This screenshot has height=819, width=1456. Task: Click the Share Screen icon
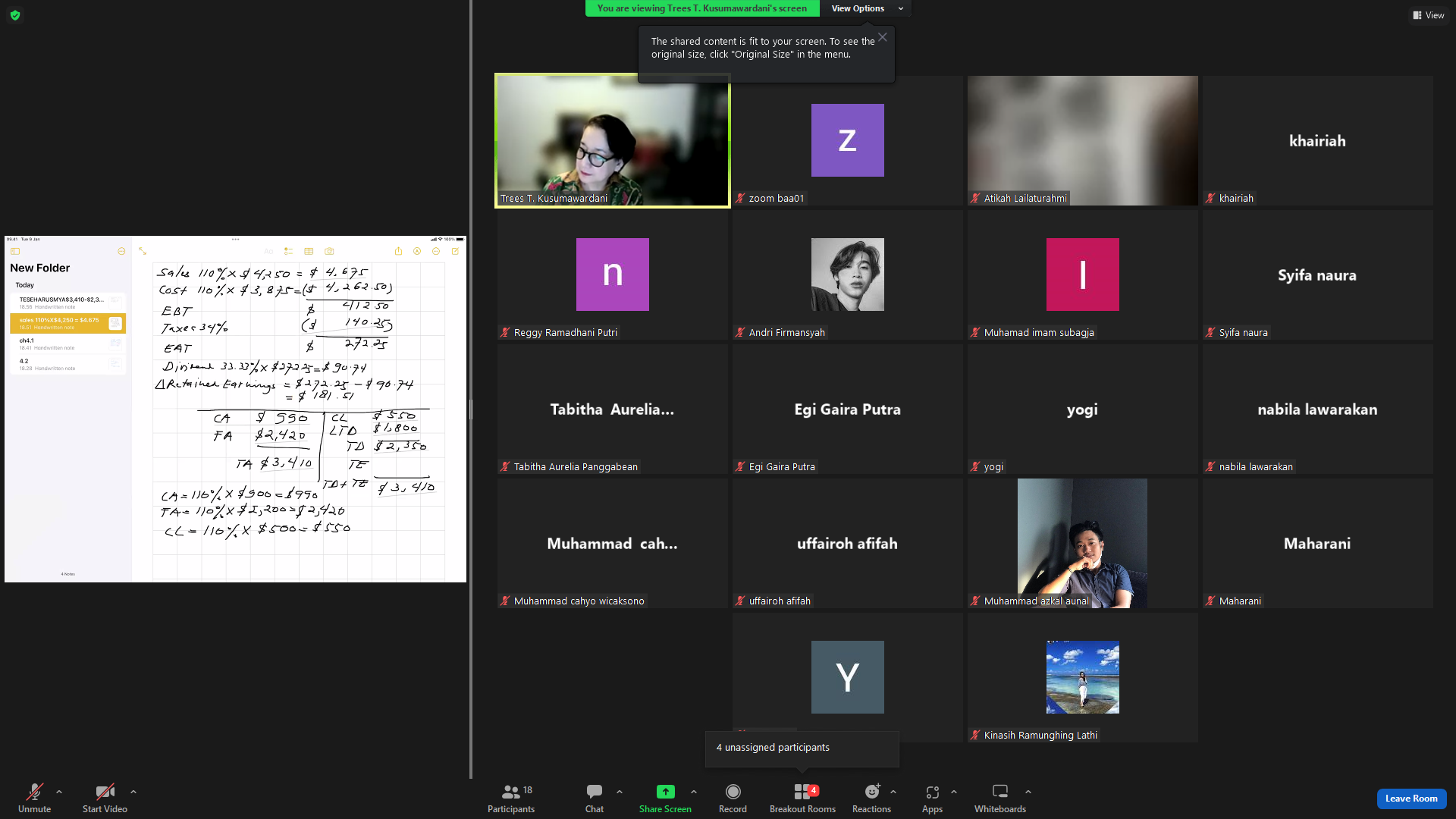pyautogui.click(x=665, y=792)
